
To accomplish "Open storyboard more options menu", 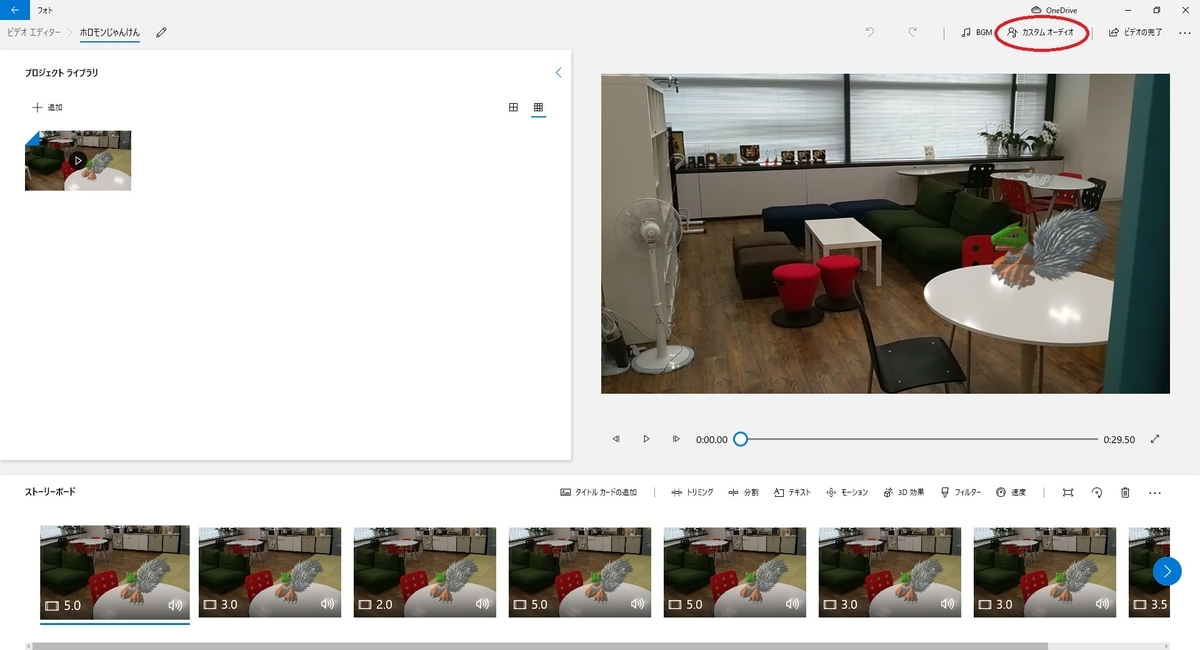I will coord(1155,493).
